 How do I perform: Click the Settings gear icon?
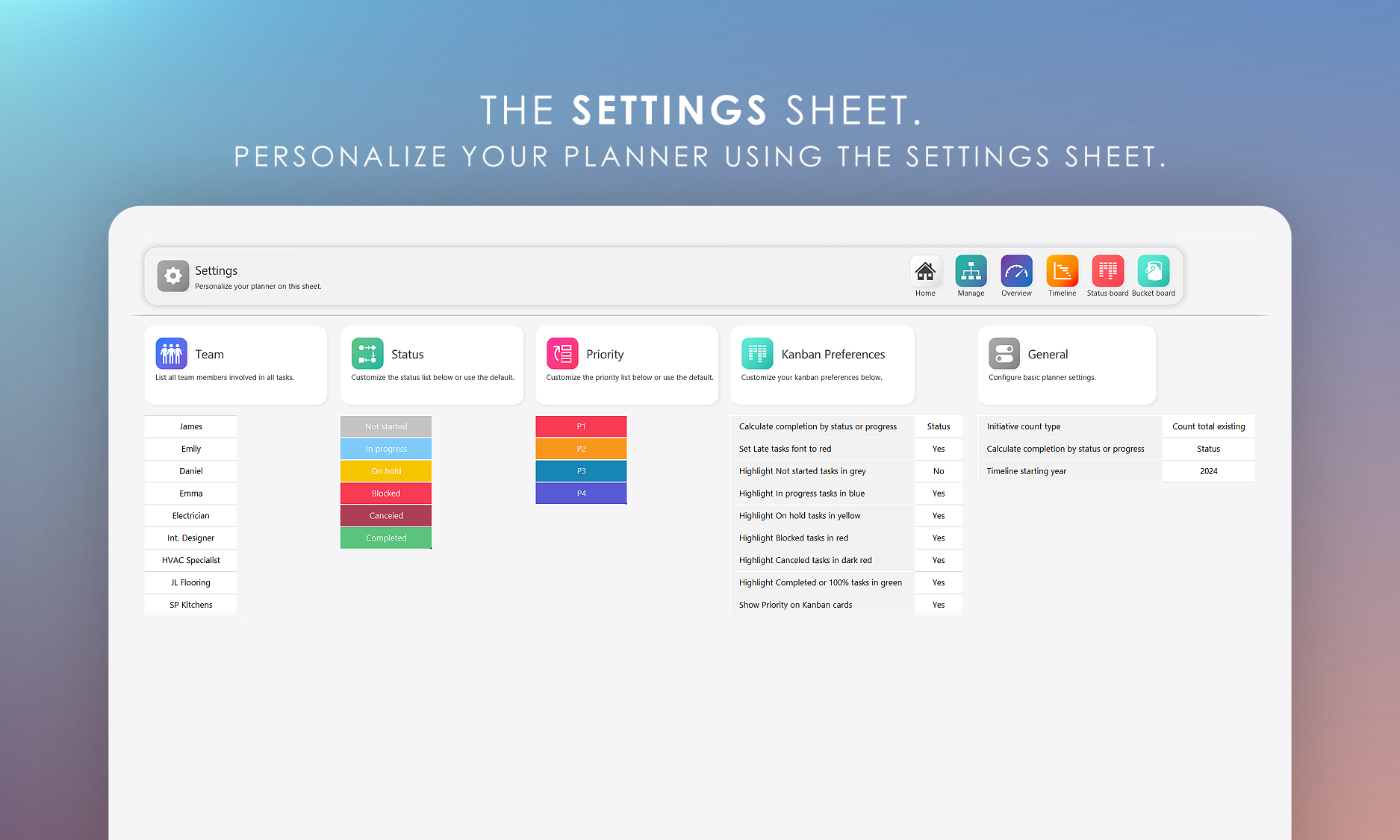(x=173, y=276)
